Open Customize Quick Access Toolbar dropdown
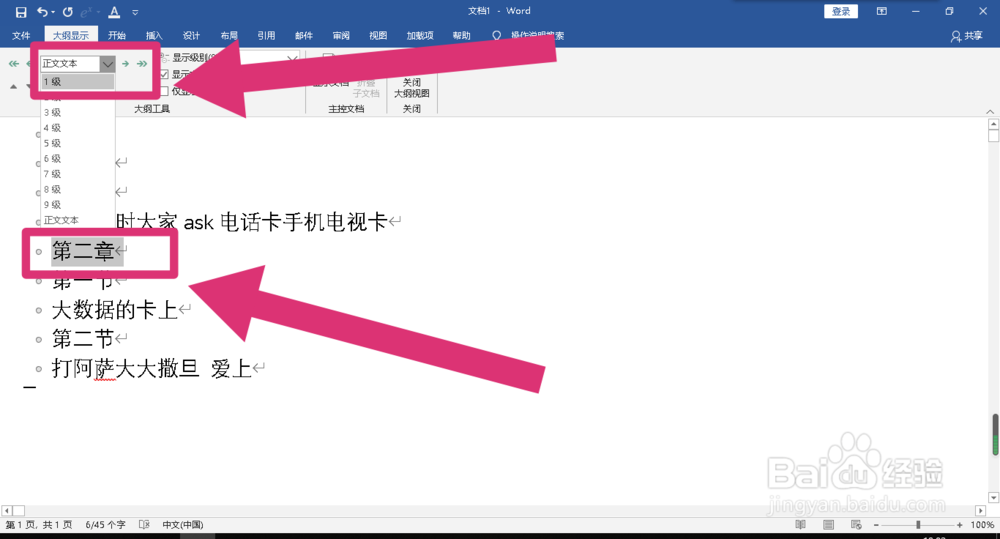The image size is (1000, 539). pos(135,12)
